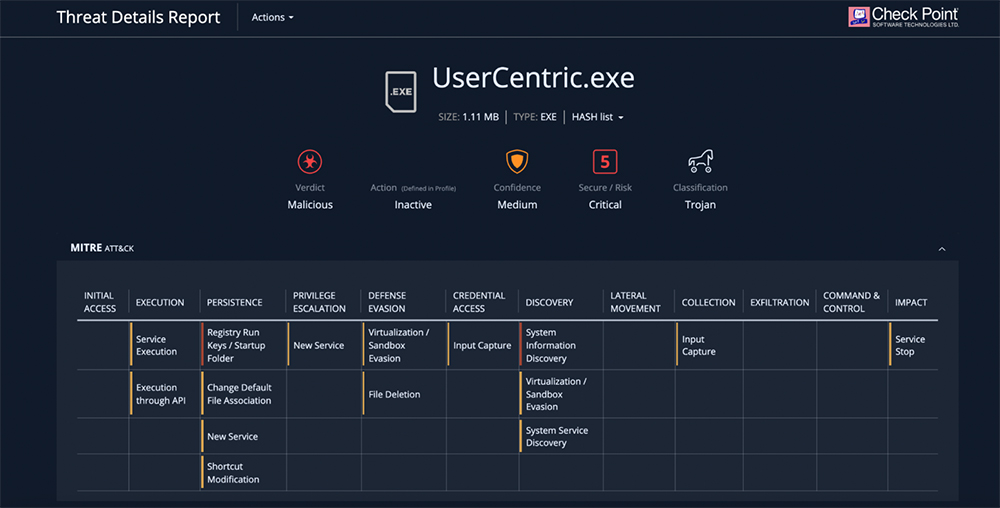Click the Service Stop impact technique
Image resolution: width=1000 pixels, height=508 pixels.
(910, 345)
